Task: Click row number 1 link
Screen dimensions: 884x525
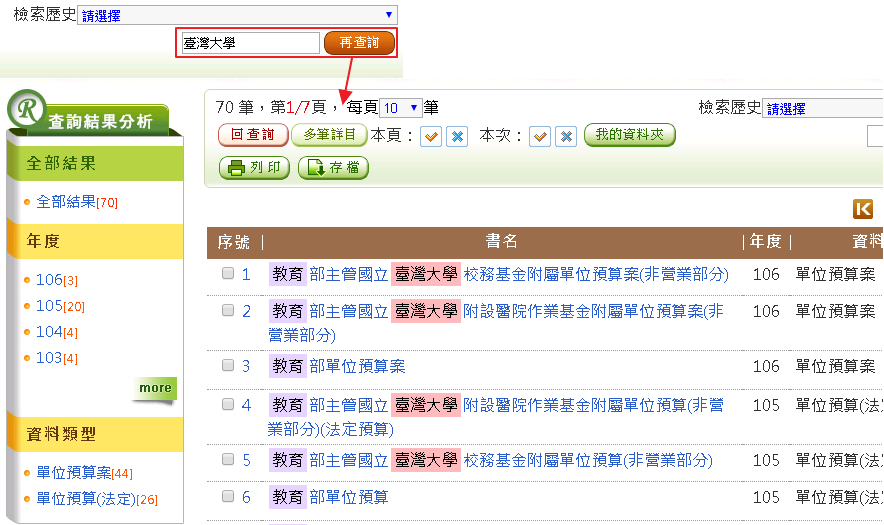Action: point(246,274)
